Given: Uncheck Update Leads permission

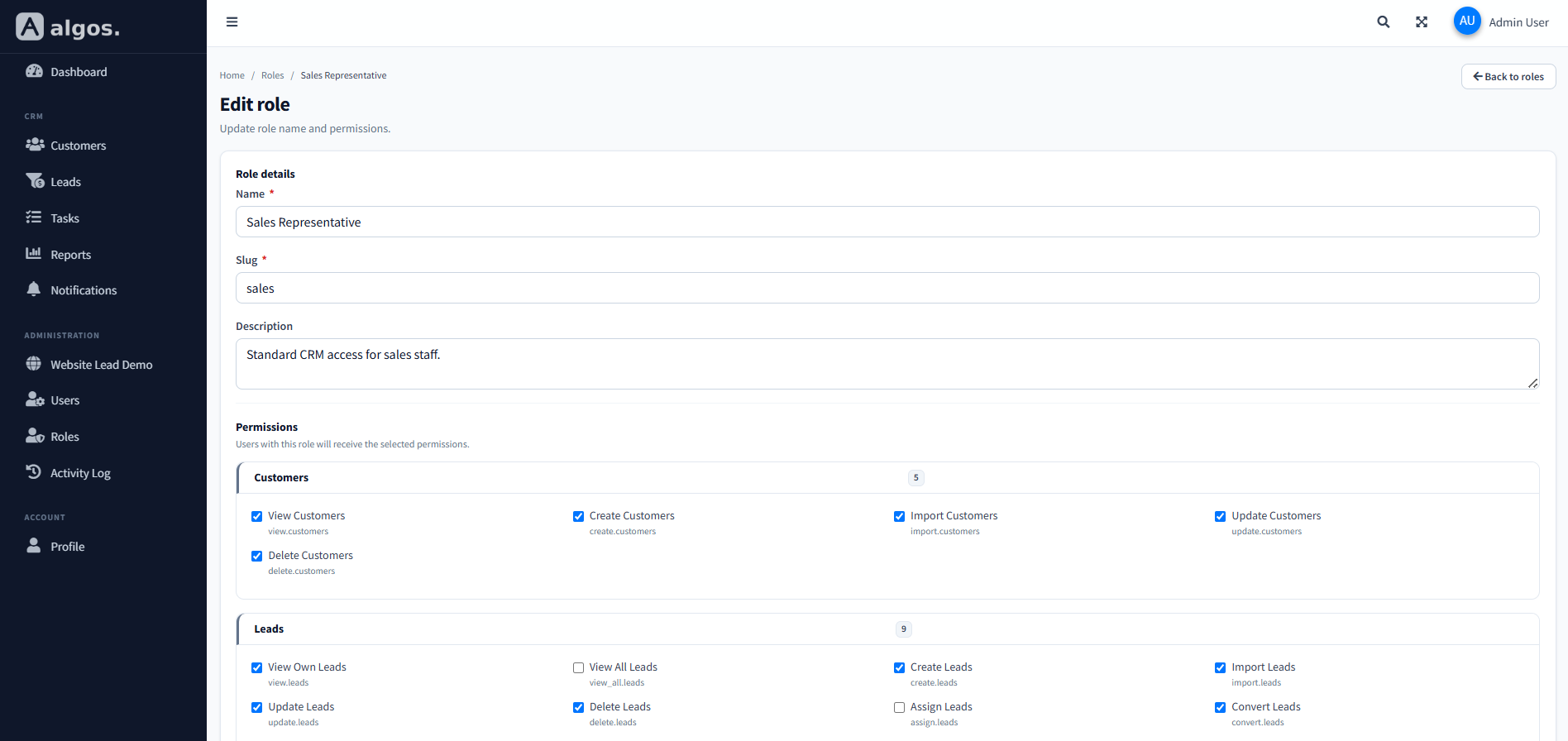Looking at the screenshot, I should 257,707.
